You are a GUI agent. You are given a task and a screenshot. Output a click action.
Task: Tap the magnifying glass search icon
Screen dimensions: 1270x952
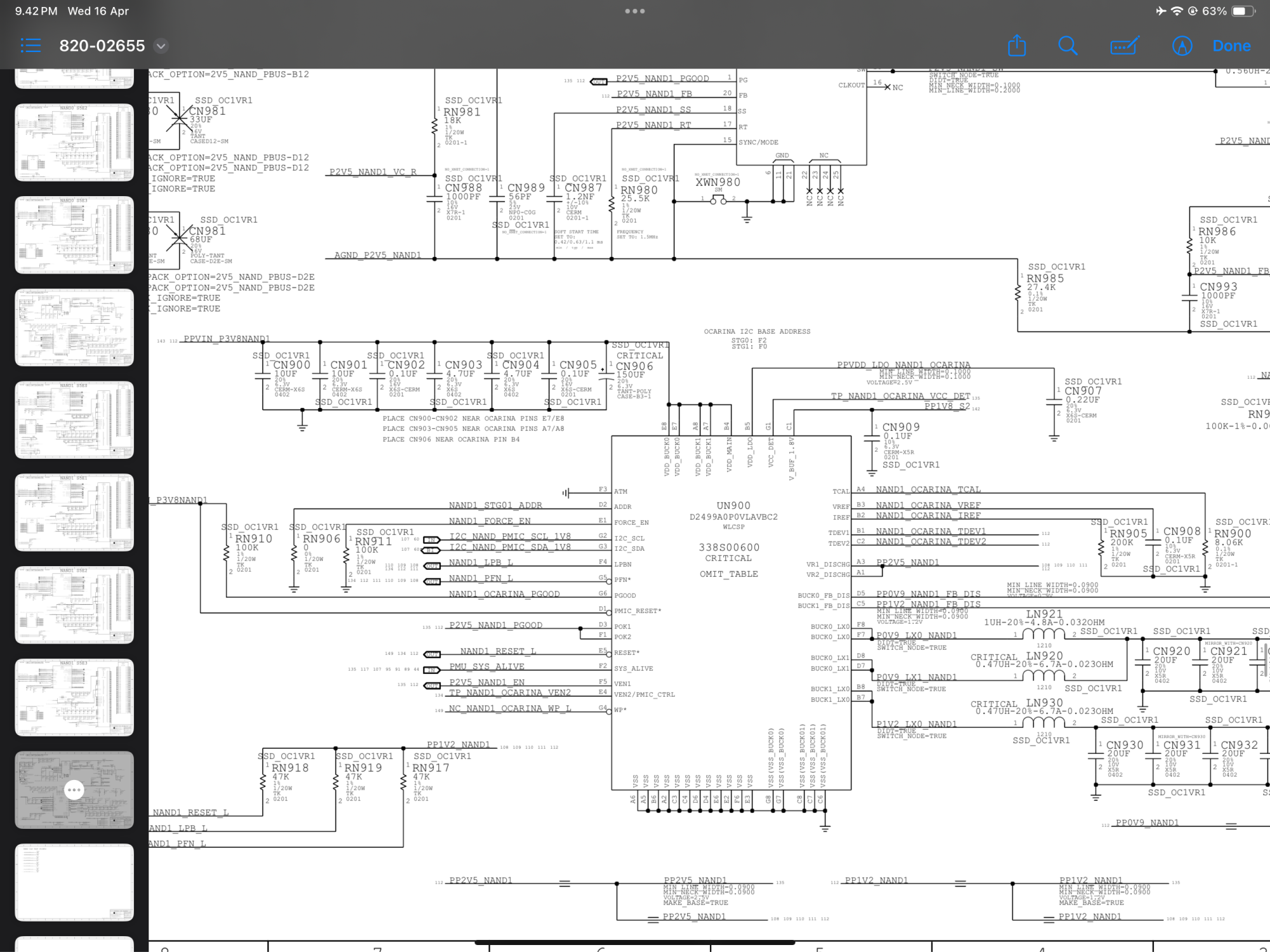[1067, 46]
